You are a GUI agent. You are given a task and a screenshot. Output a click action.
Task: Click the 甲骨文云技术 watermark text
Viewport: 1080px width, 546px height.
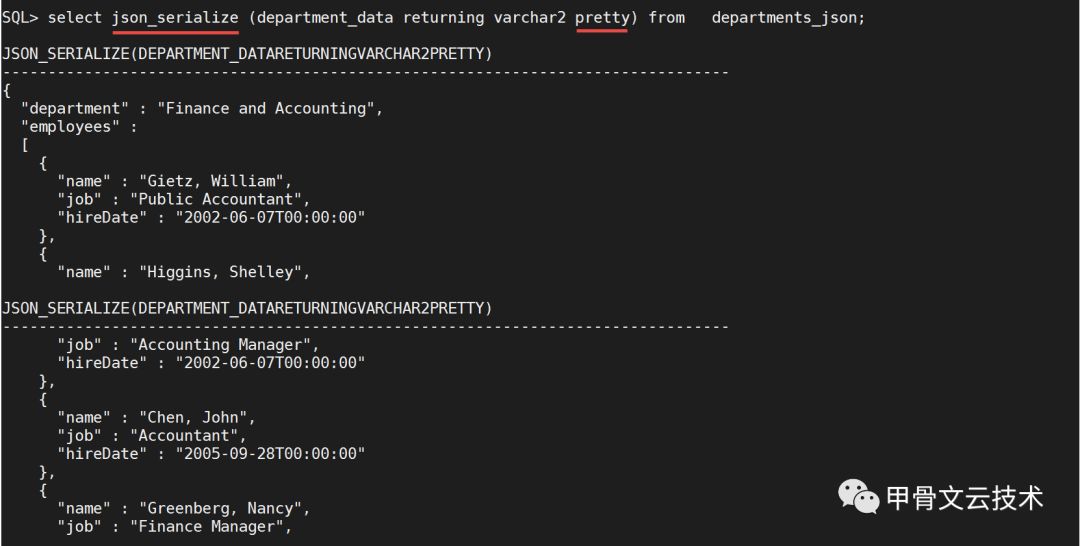click(x=965, y=498)
